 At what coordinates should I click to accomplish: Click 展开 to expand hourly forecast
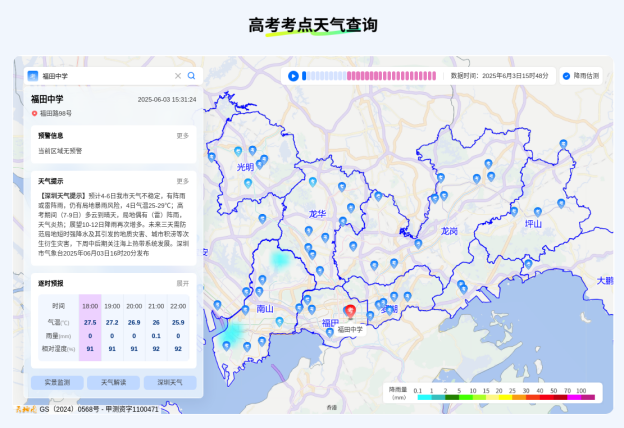click(183, 283)
